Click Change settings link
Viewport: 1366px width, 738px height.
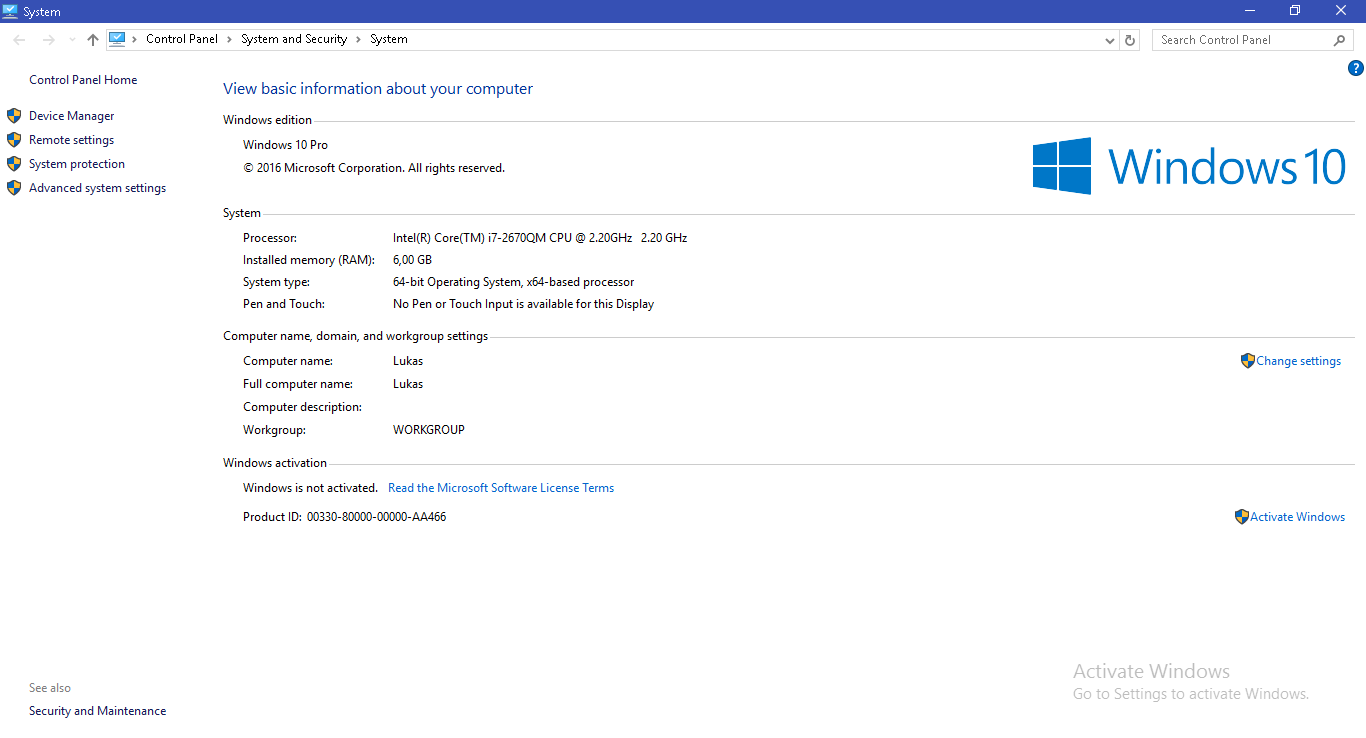1299,361
